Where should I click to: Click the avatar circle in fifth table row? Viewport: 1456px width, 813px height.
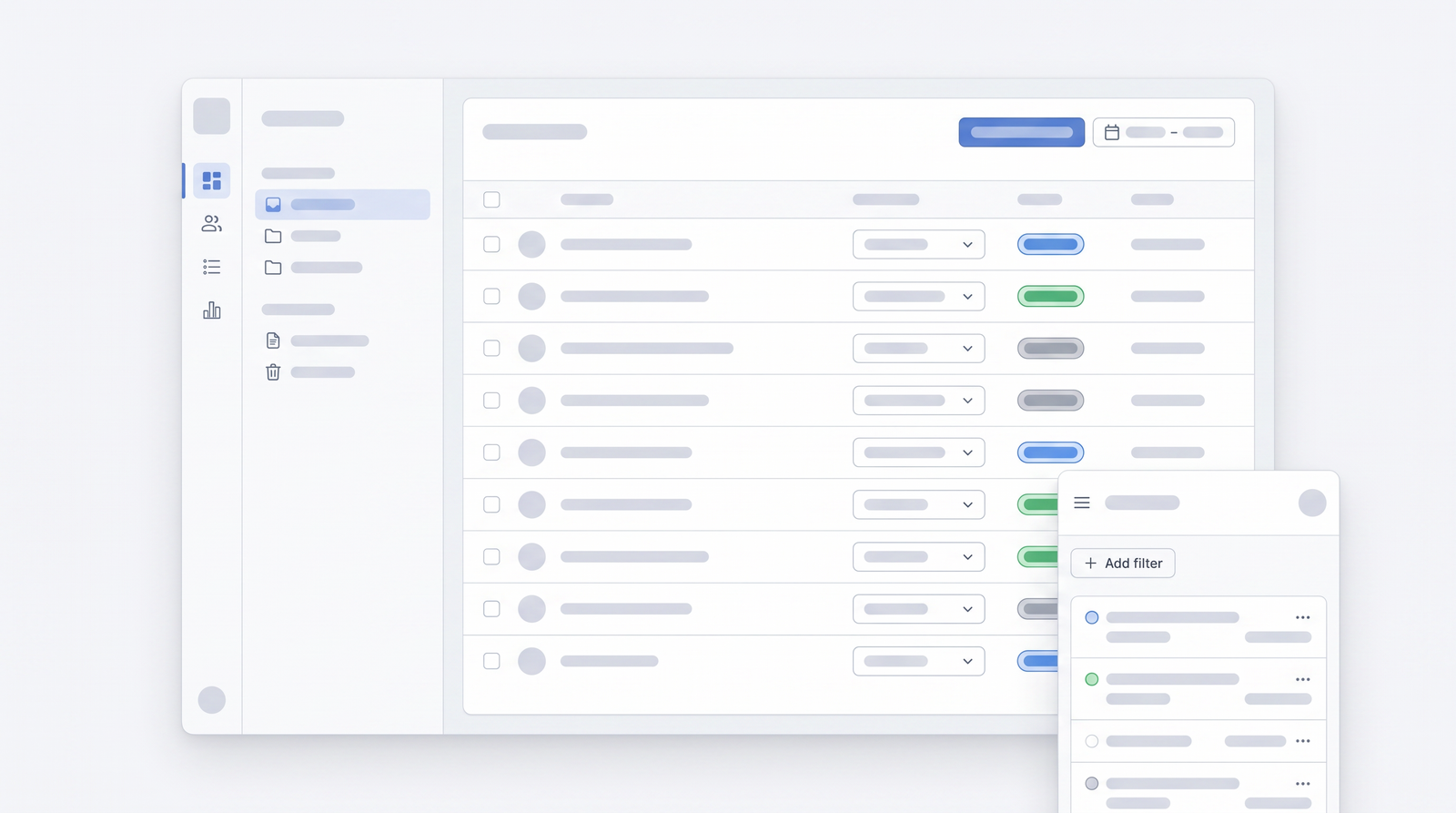[531, 452]
